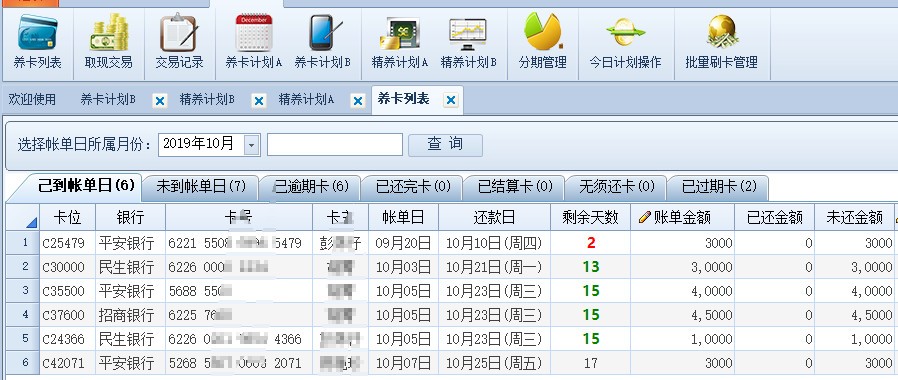The image size is (898, 380).
Task: Click the red remaining days value 2
Action: [x=590, y=243]
